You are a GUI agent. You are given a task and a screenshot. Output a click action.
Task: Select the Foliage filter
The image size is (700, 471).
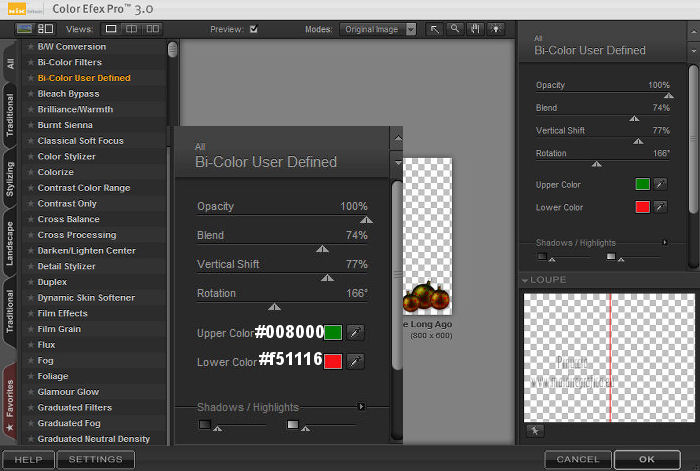pos(53,376)
